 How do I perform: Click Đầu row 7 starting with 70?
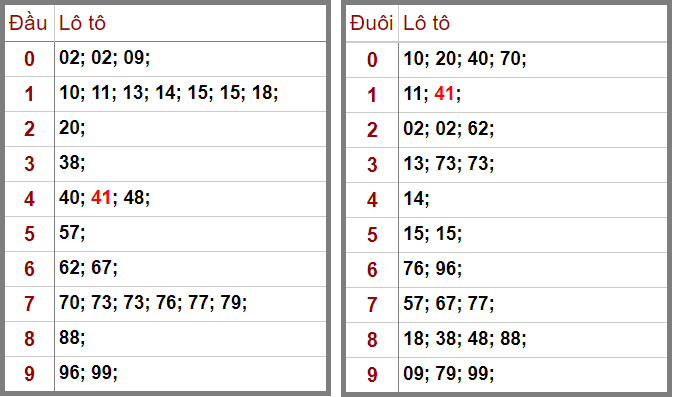pos(165,304)
